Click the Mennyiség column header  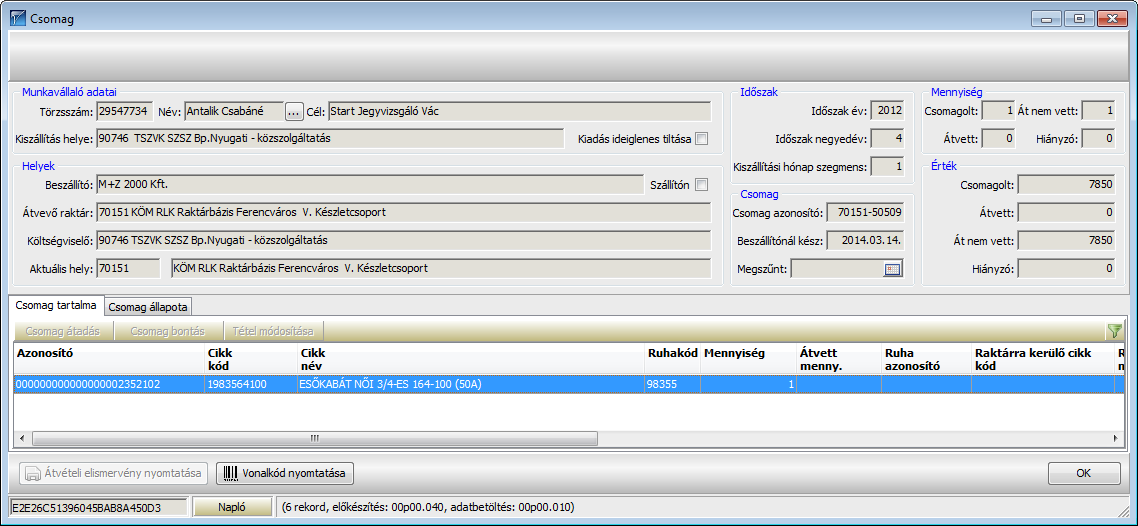[748, 358]
